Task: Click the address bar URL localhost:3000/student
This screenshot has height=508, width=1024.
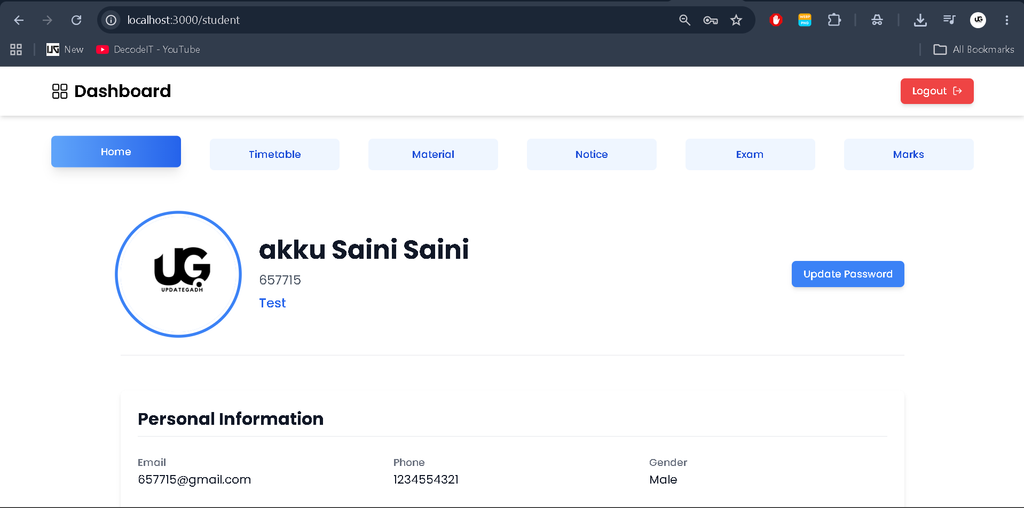Action: [x=184, y=20]
